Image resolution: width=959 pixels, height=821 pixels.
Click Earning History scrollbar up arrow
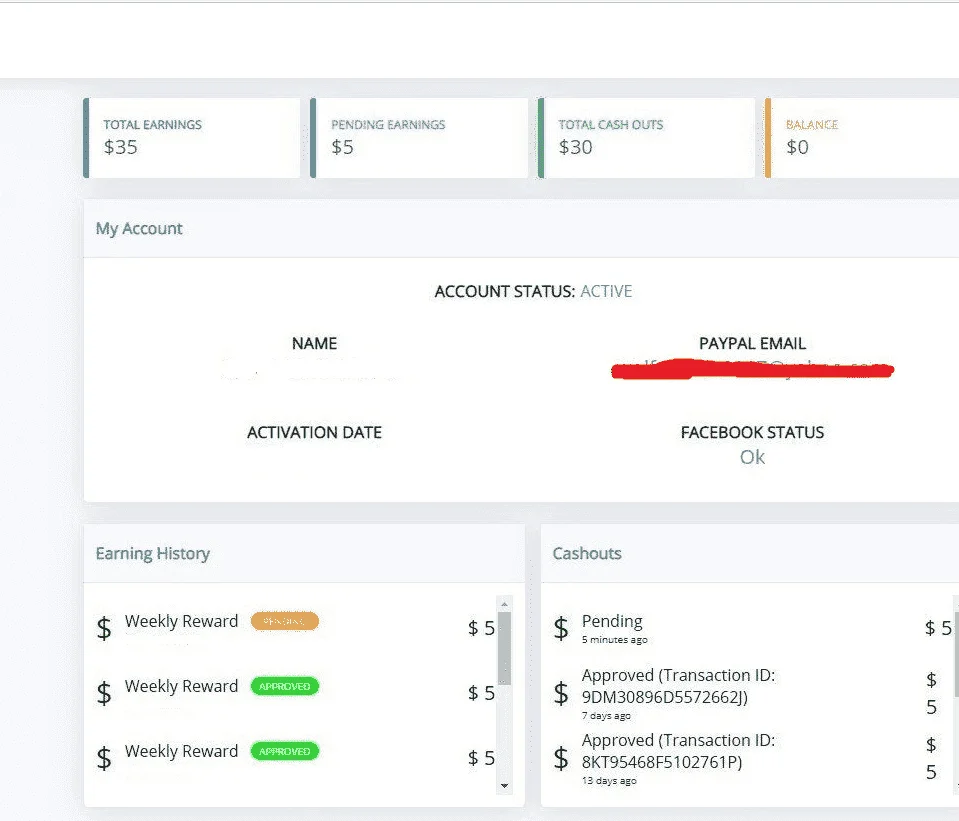(x=505, y=604)
